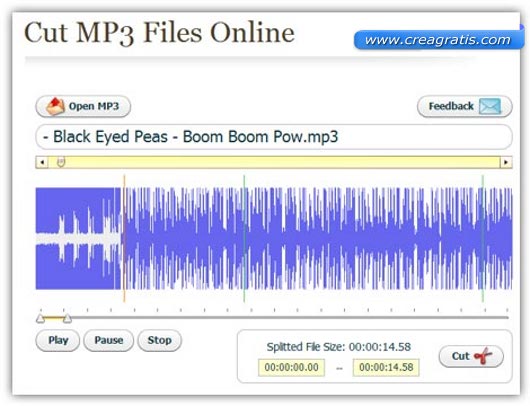Click the Open MP3 folder icon

(x=55, y=106)
